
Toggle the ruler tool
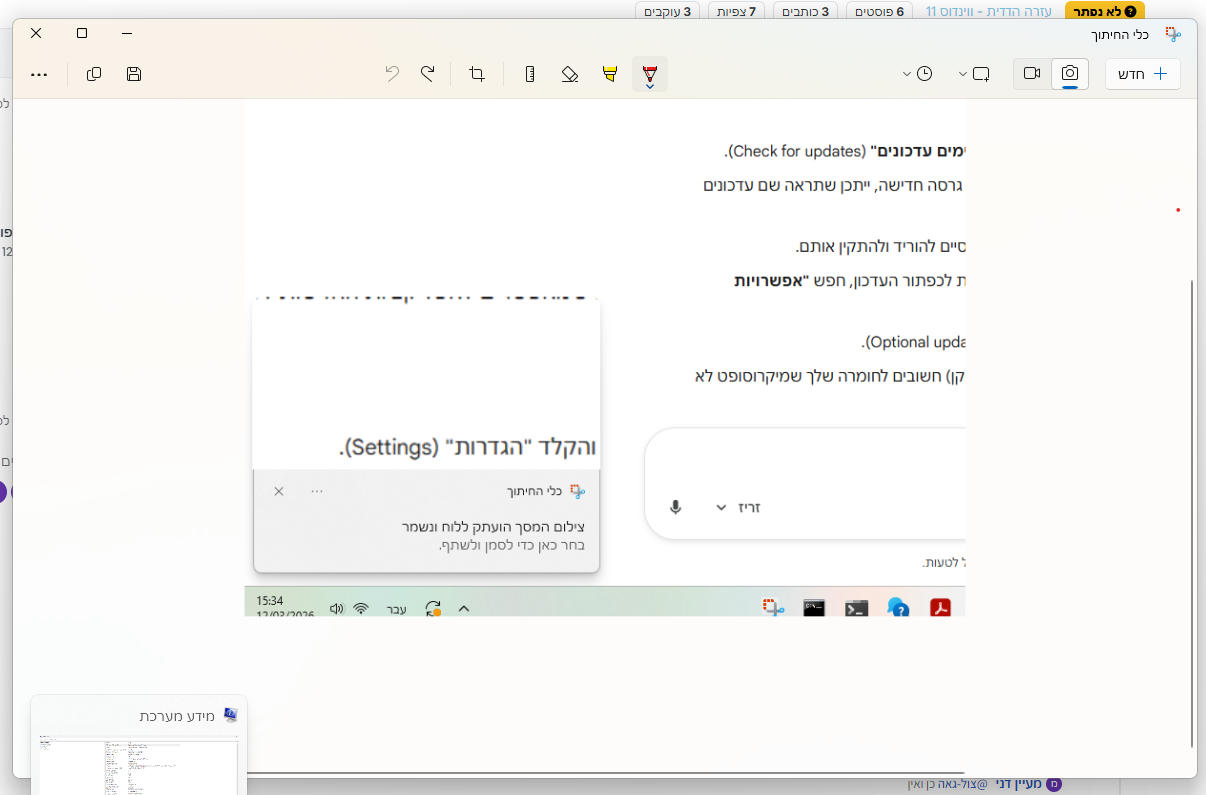click(530, 73)
